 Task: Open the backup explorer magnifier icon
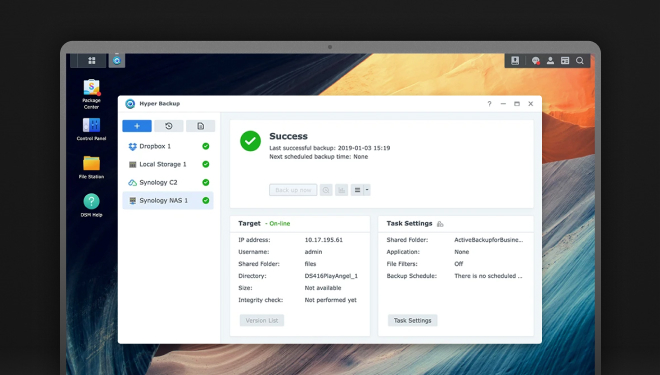click(326, 190)
